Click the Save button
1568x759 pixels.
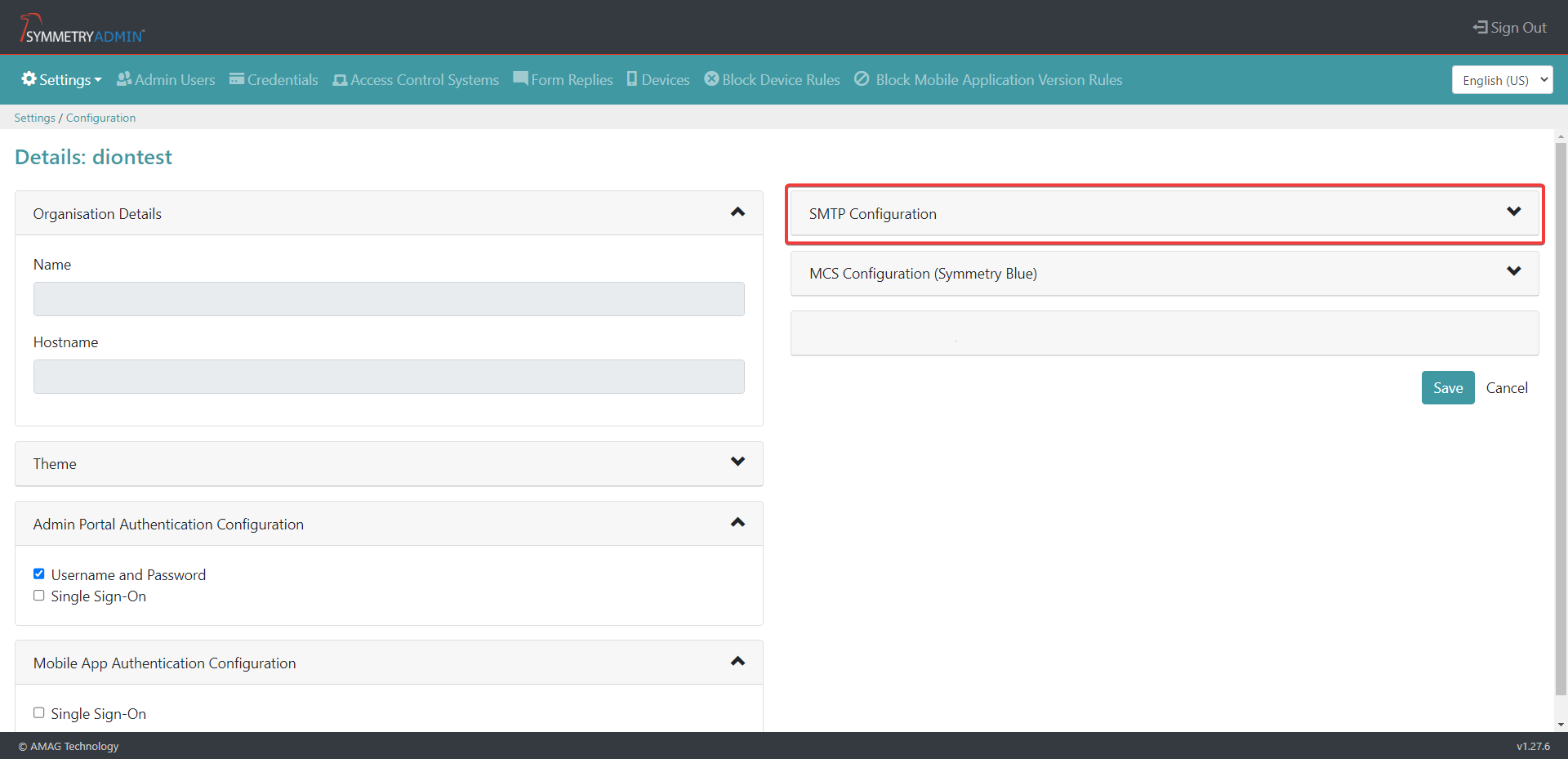coord(1448,387)
